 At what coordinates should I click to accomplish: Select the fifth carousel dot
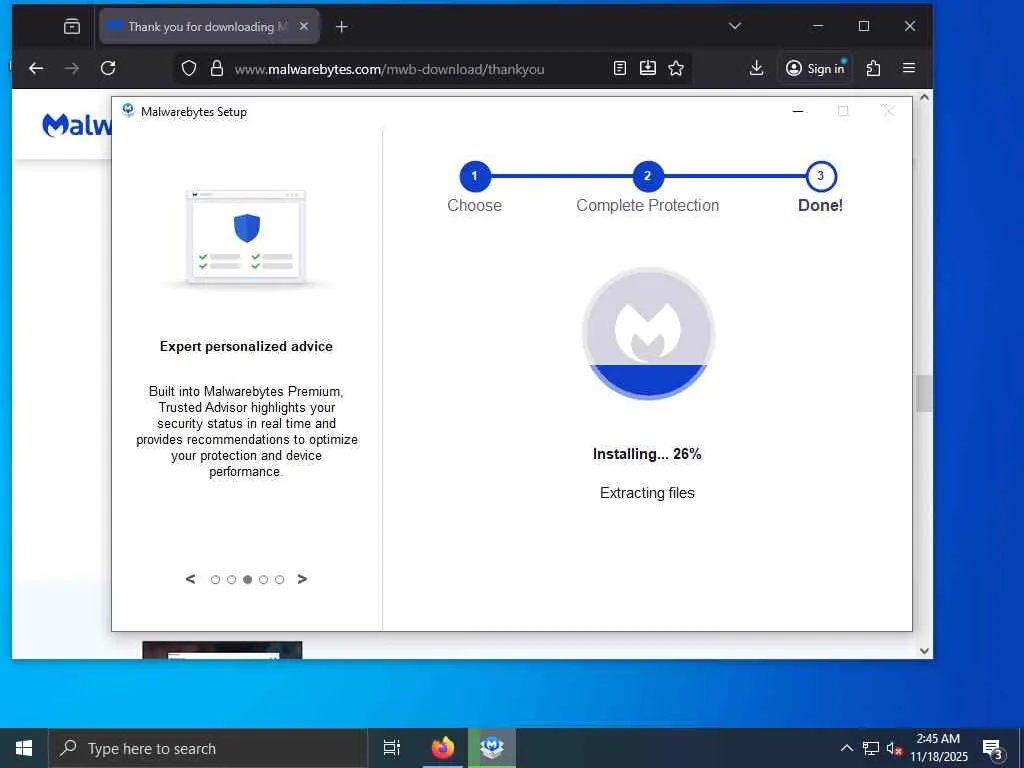[280, 579]
